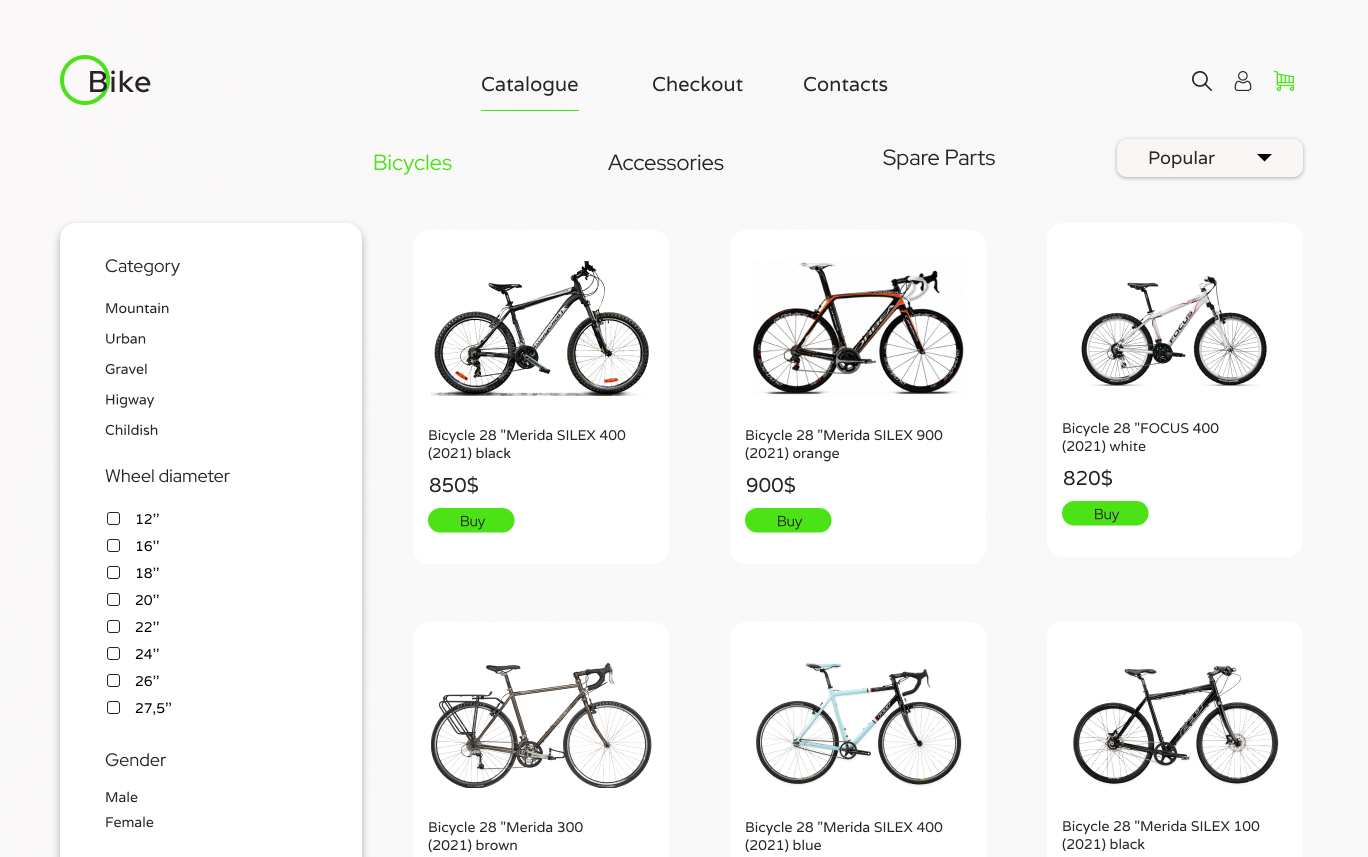The width and height of the screenshot is (1368, 857).
Task: Open the green shopping cart icon
Action: (1285, 81)
